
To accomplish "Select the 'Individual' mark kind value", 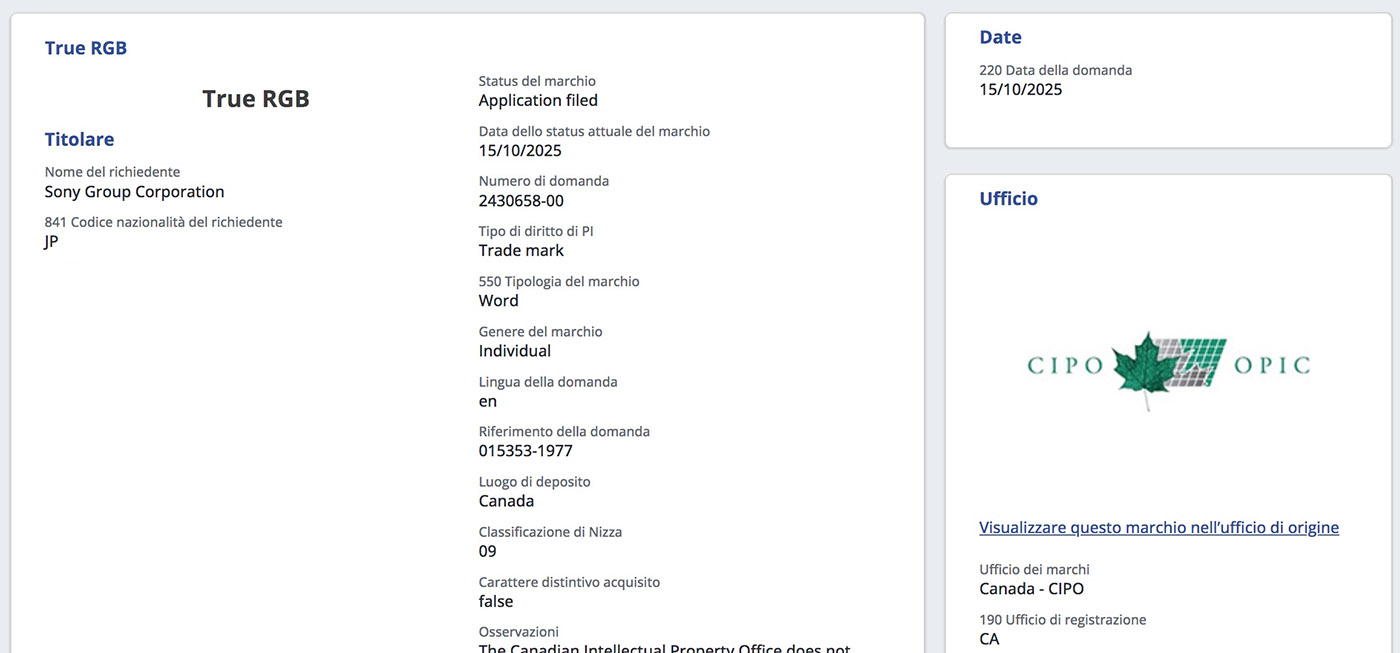I will [x=515, y=351].
